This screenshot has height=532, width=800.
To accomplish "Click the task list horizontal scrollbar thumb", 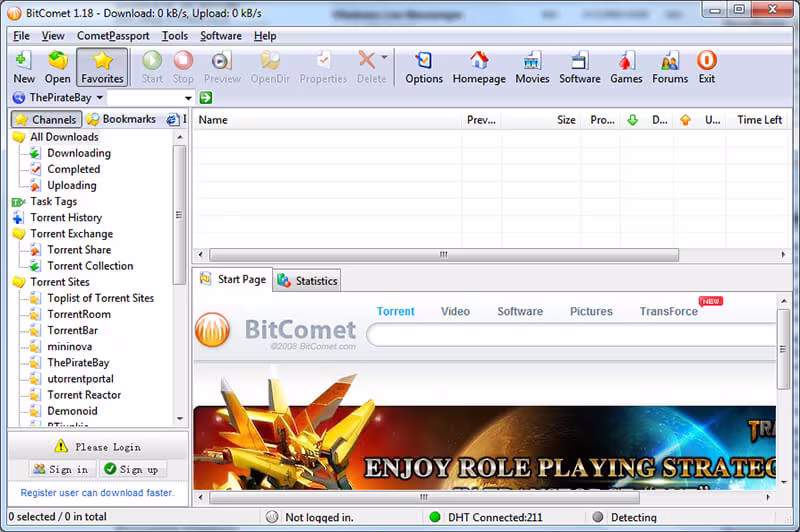I will (444, 254).
